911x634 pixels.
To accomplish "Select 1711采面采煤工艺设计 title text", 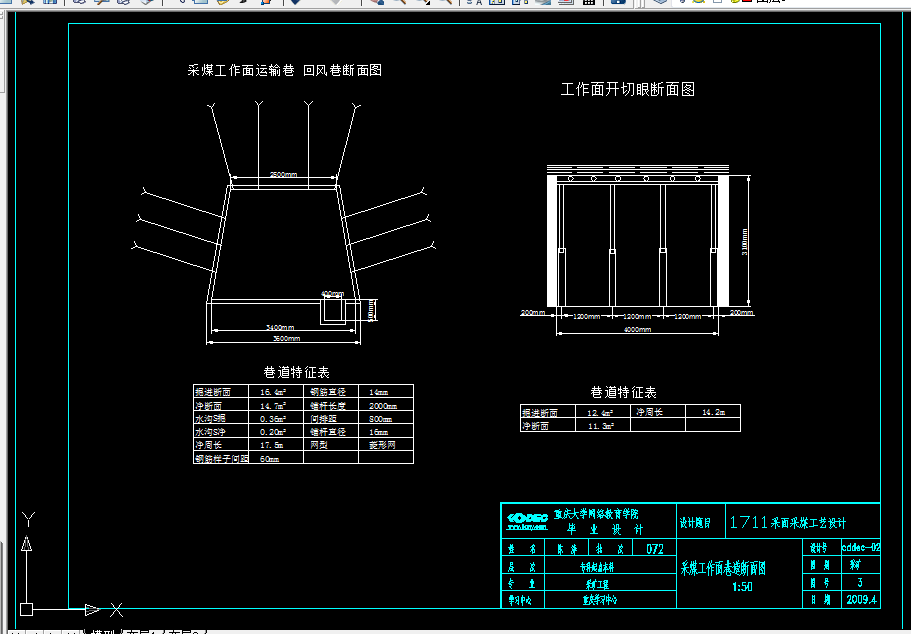I will [787, 522].
